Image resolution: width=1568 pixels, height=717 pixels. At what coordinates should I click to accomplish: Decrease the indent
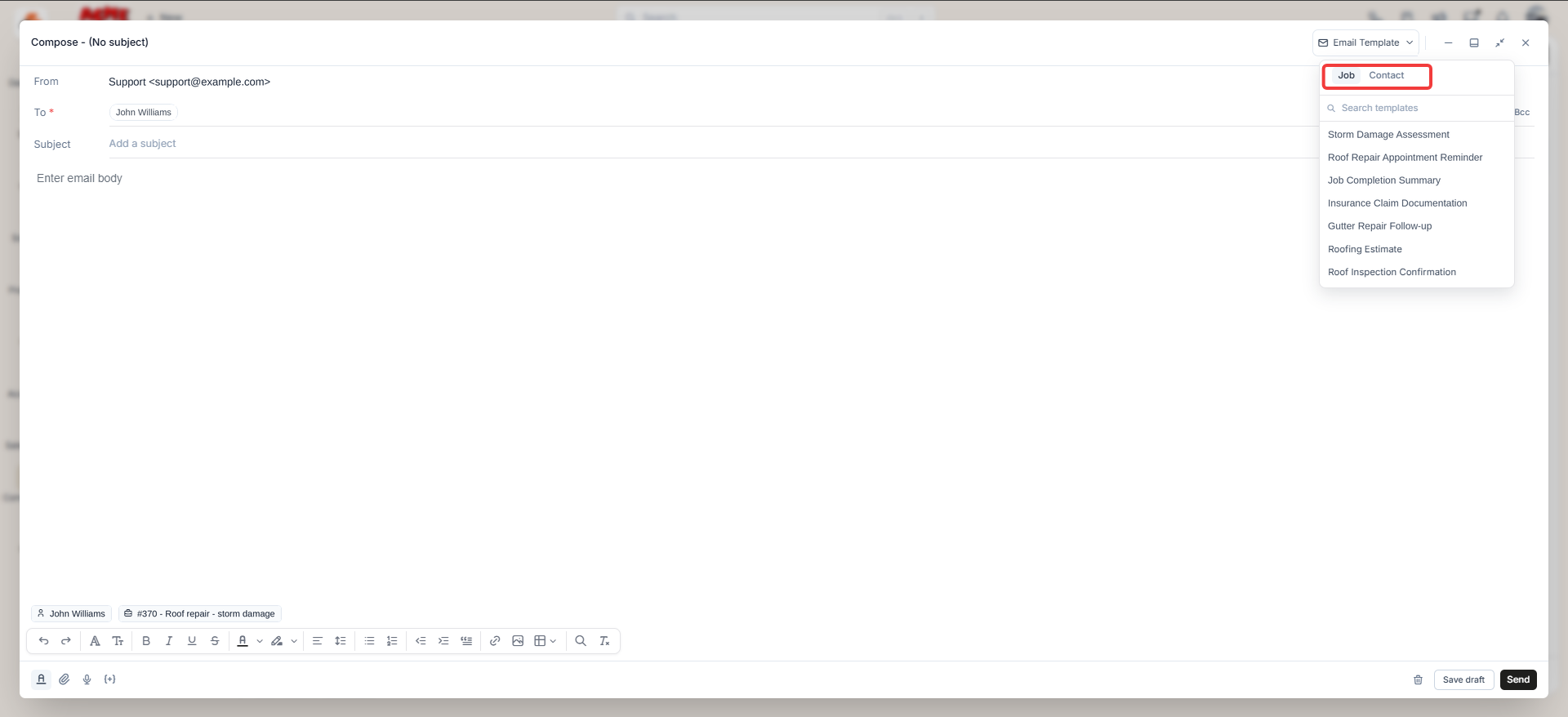(421, 641)
